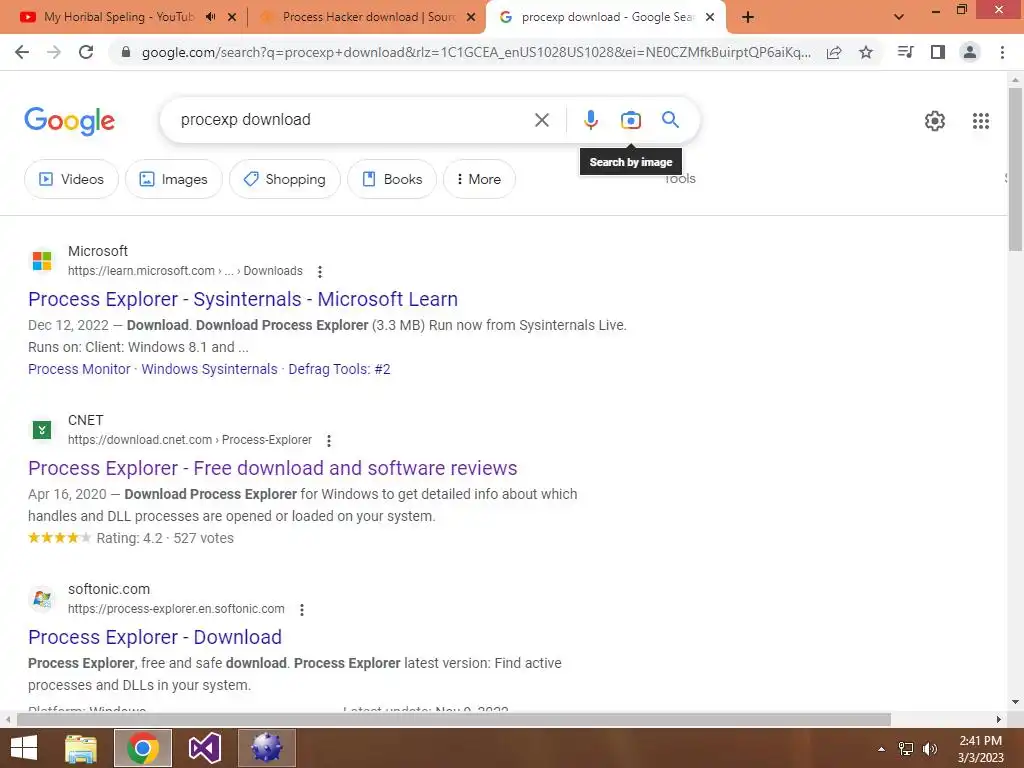Search by image camera icon
Image resolution: width=1024 pixels, height=768 pixels.
coord(630,120)
